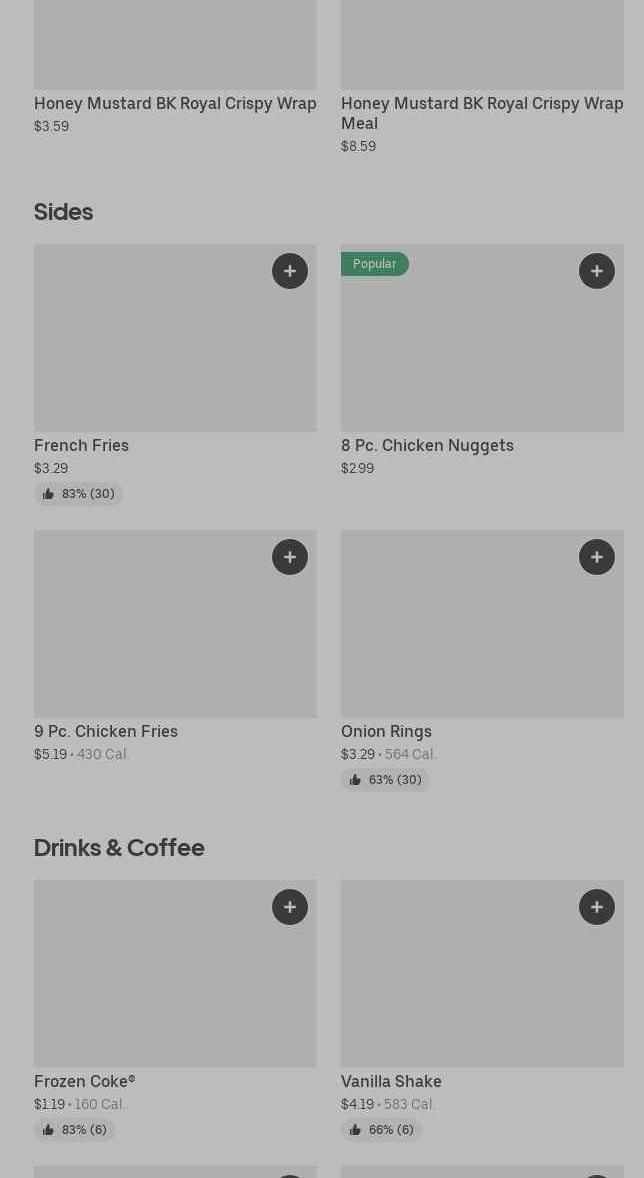
Task: Add French Fries to the order
Action: coord(290,271)
